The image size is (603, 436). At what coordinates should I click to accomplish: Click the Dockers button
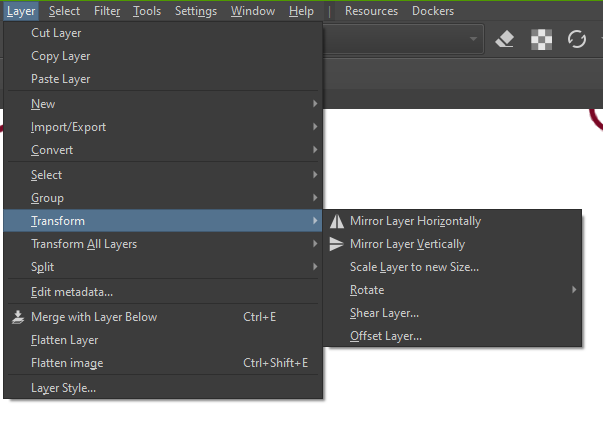tap(432, 11)
